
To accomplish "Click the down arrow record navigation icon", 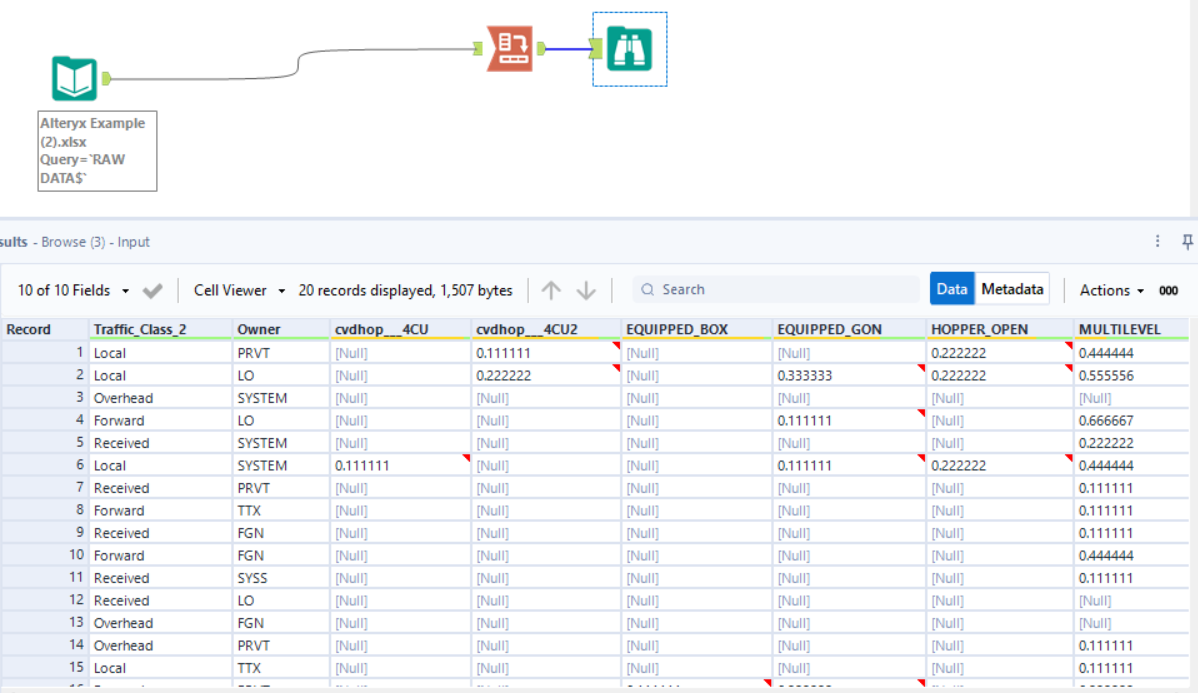I will click(586, 289).
